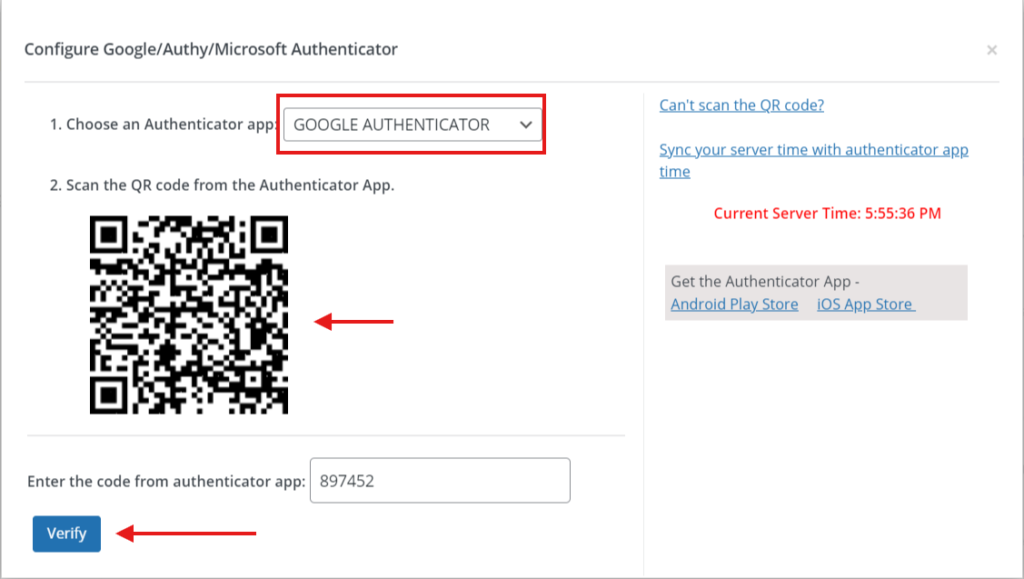Click the QR code image

click(189, 315)
